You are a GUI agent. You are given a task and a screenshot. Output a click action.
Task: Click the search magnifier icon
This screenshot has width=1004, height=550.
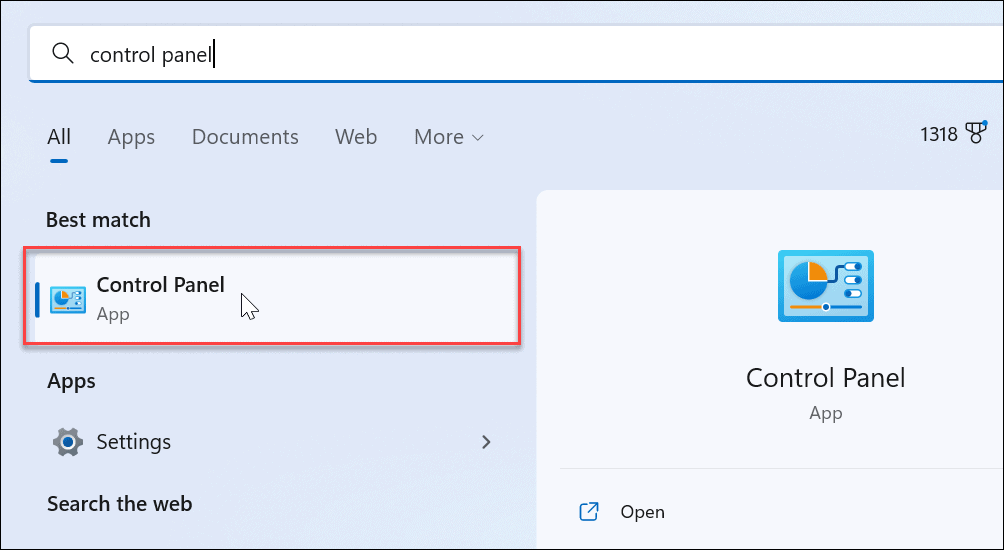tap(63, 54)
